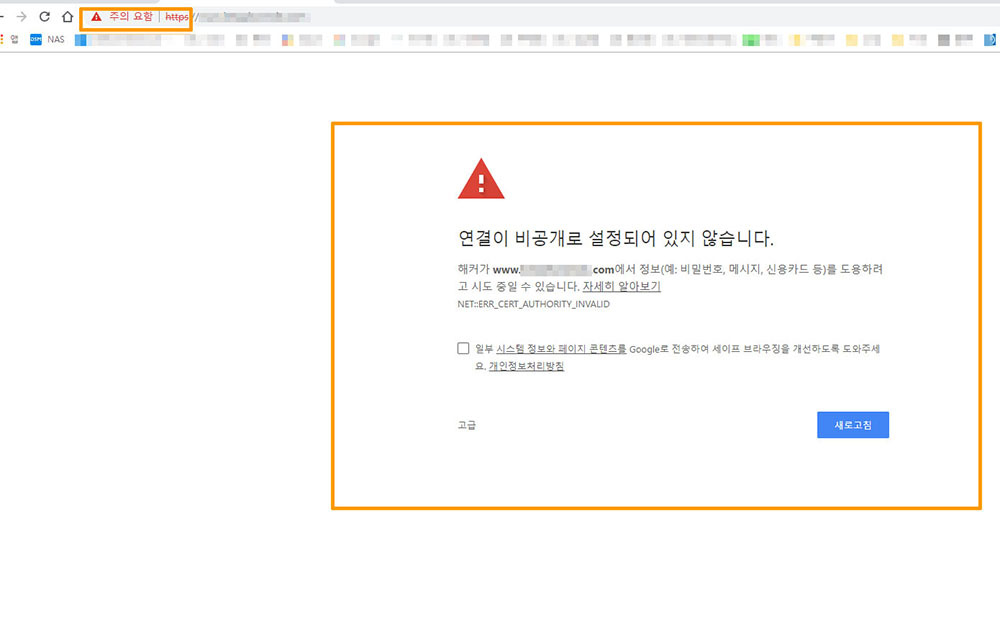Screen dimensions: 1000x621
Task: Click the Forward navigation arrow
Action: pyautogui.click(x=22, y=17)
